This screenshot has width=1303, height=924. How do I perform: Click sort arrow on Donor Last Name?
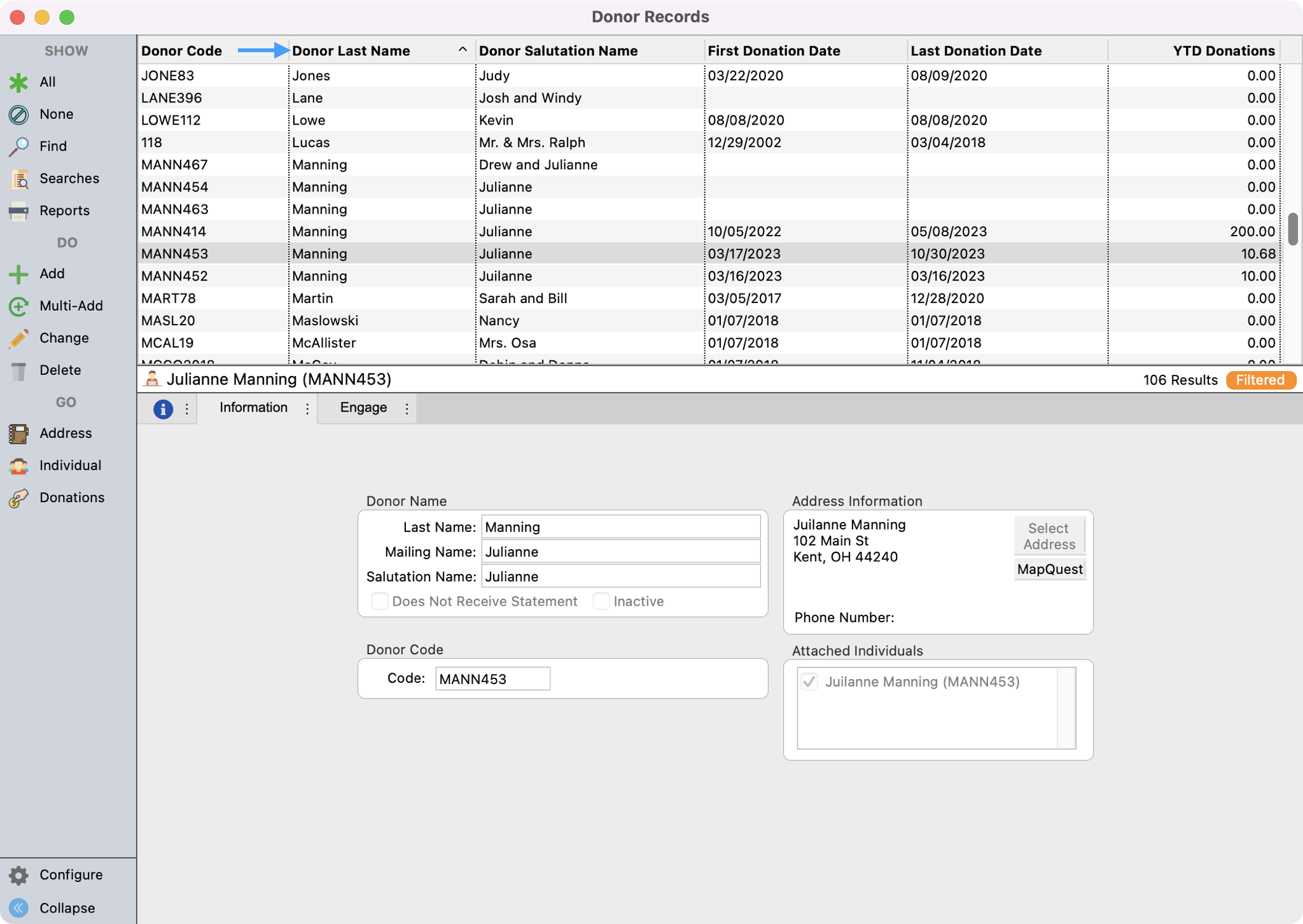coord(463,50)
